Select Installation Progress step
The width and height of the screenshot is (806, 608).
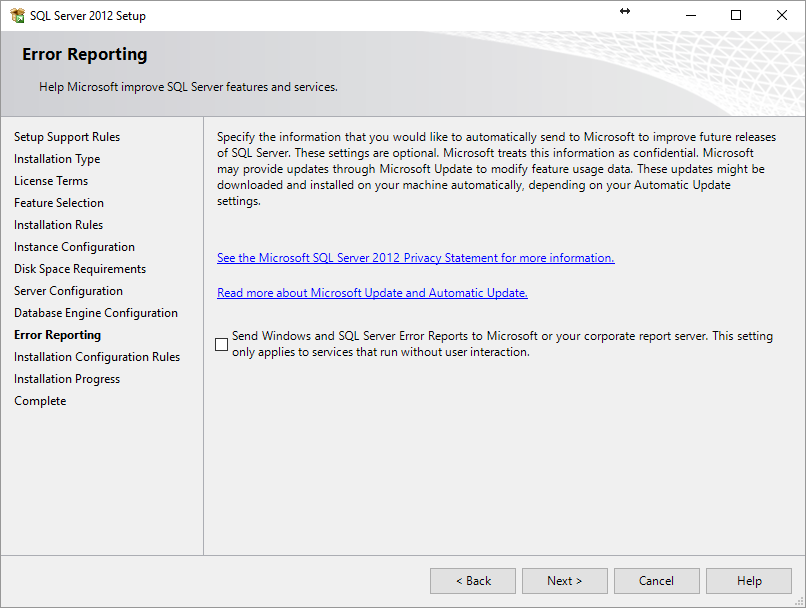tap(67, 379)
